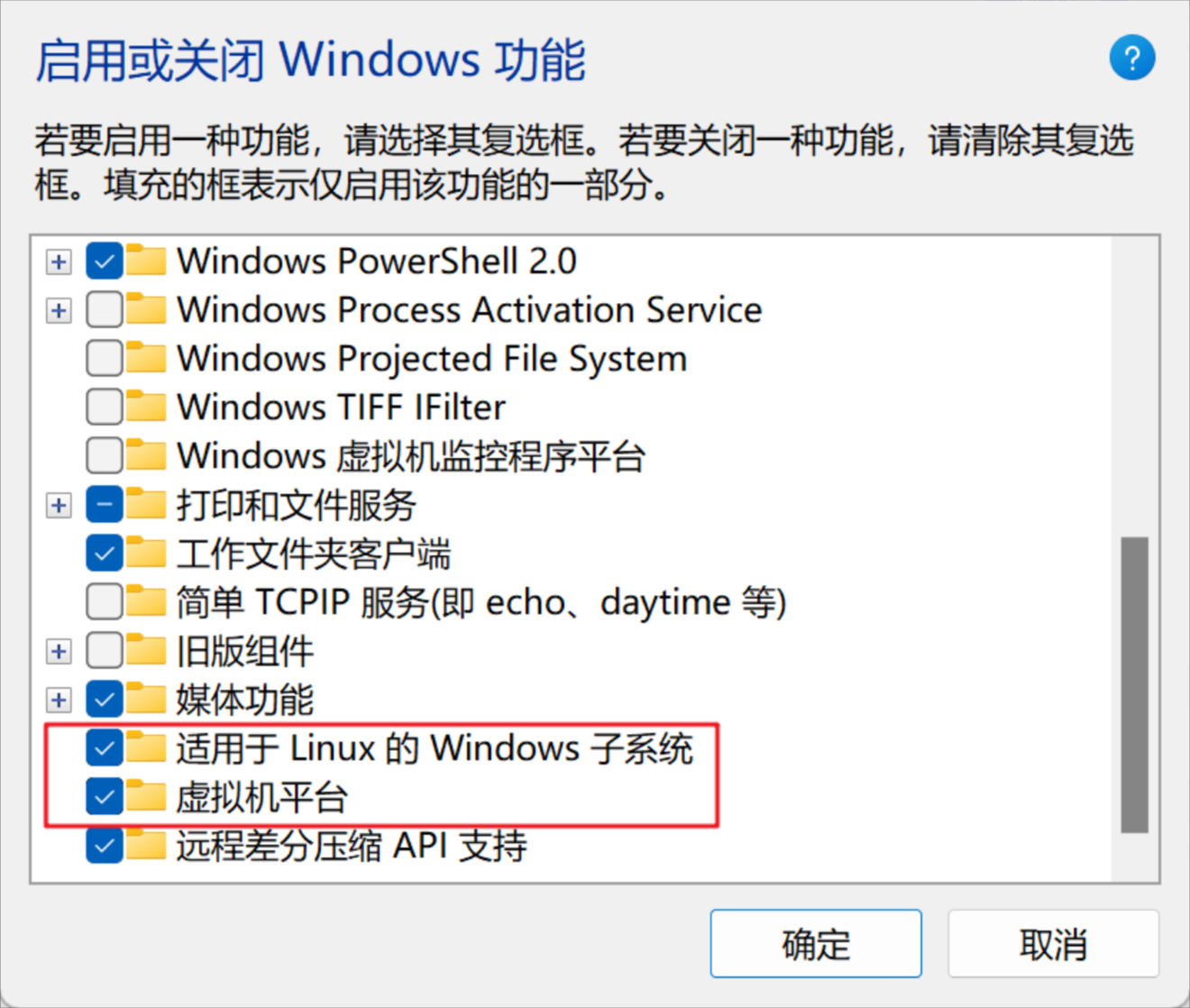The width and height of the screenshot is (1190, 1008).
Task: Expand the Windows PowerShell 2.0 node
Action: [x=59, y=261]
